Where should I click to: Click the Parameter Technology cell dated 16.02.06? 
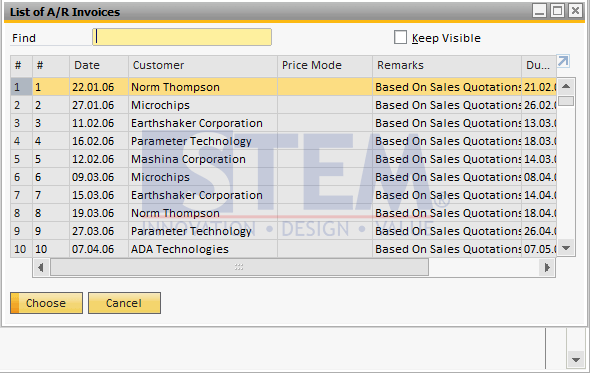coord(203,142)
